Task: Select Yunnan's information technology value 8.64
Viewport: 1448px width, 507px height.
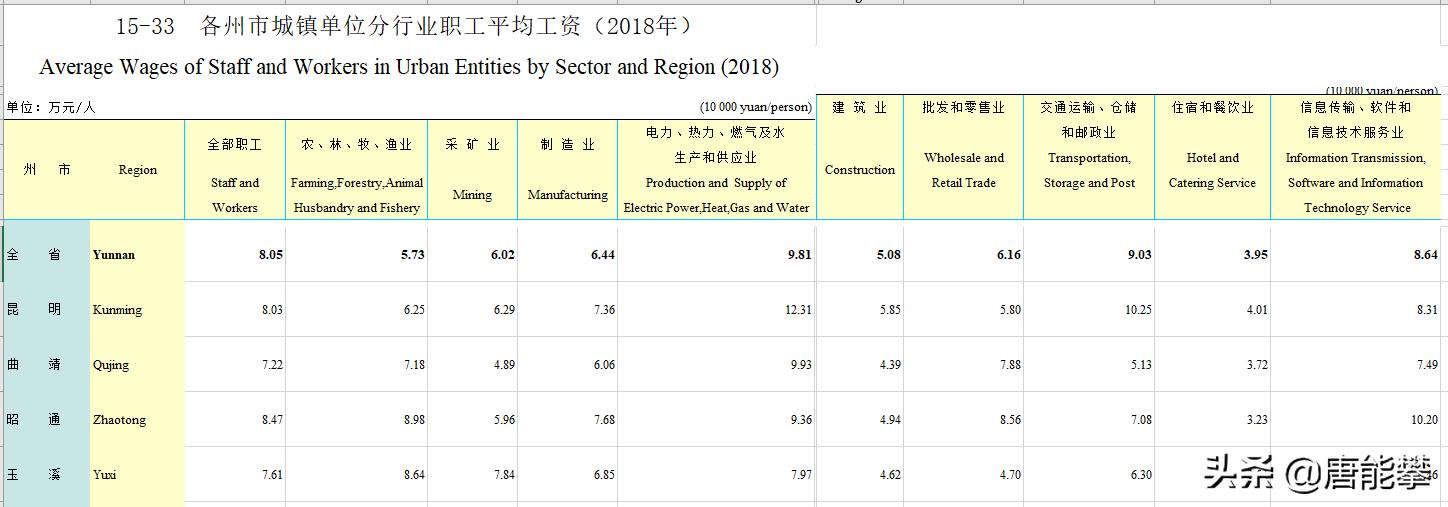Action: (x=1426, y=254)
